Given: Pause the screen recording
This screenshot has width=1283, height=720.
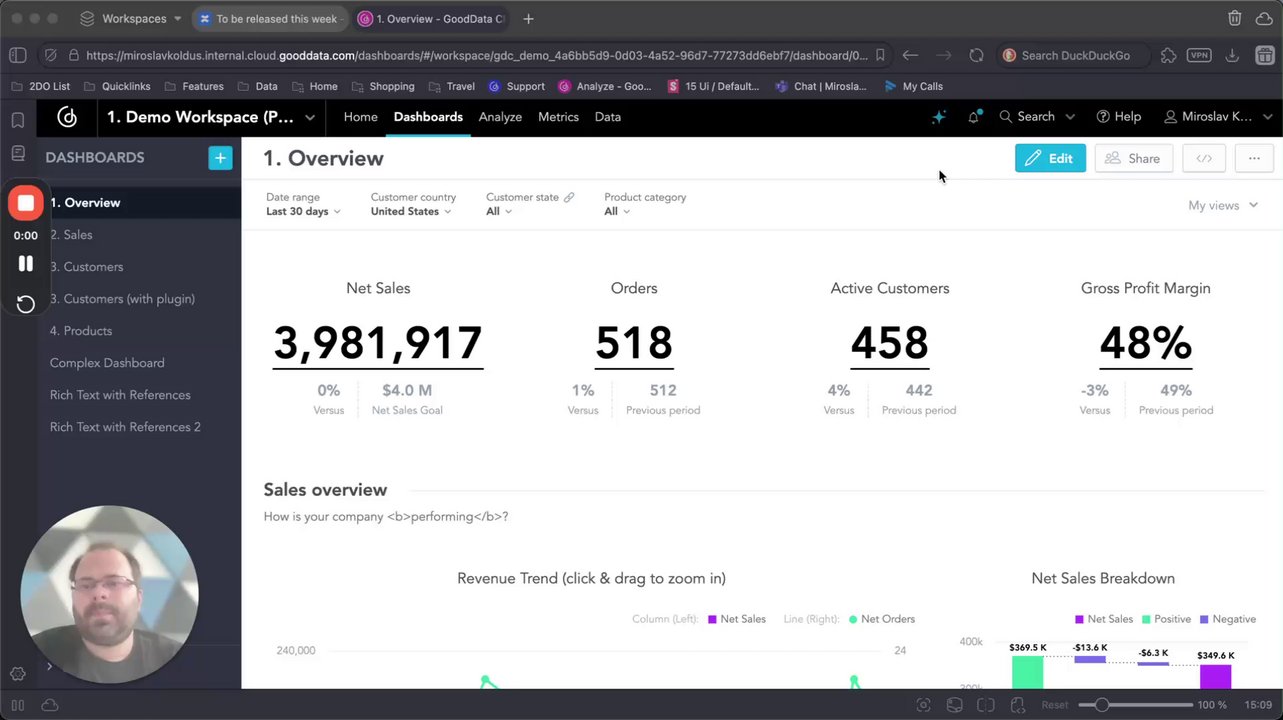Looking at the screenshot, I should pos(26,264).
